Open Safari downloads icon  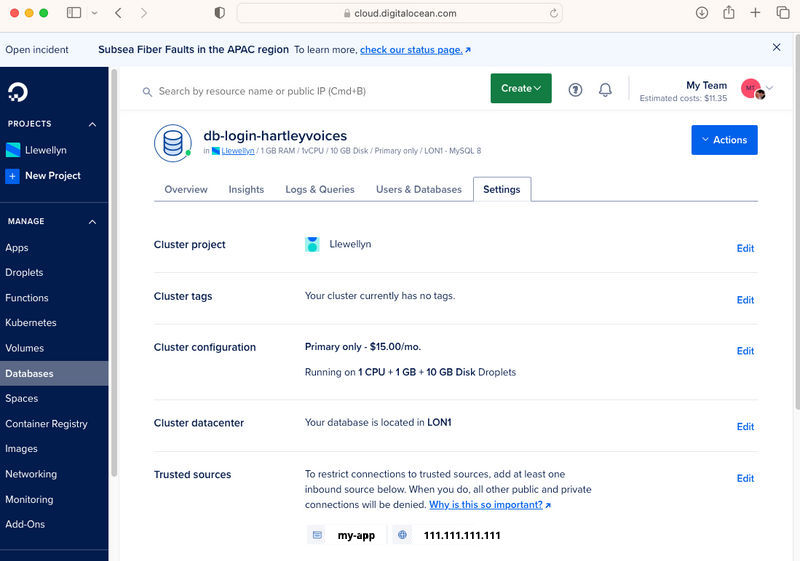coord(702,13)
